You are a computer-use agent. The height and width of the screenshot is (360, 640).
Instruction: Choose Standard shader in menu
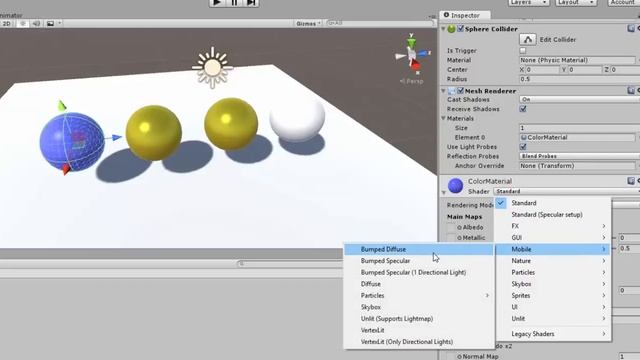click(553, 203)
